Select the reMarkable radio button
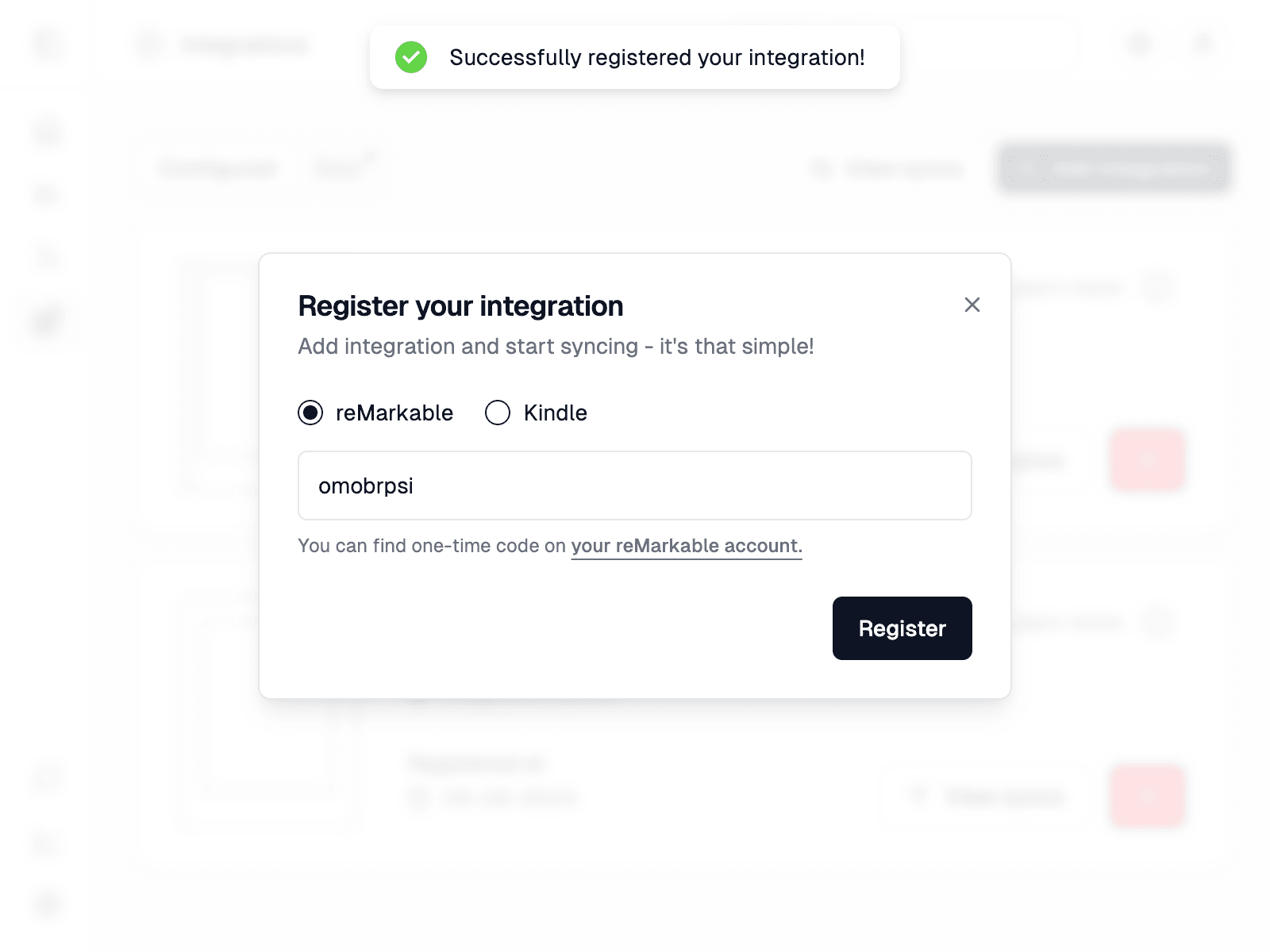The height and width of the screenshot is (952, 1270). [310, 413]
